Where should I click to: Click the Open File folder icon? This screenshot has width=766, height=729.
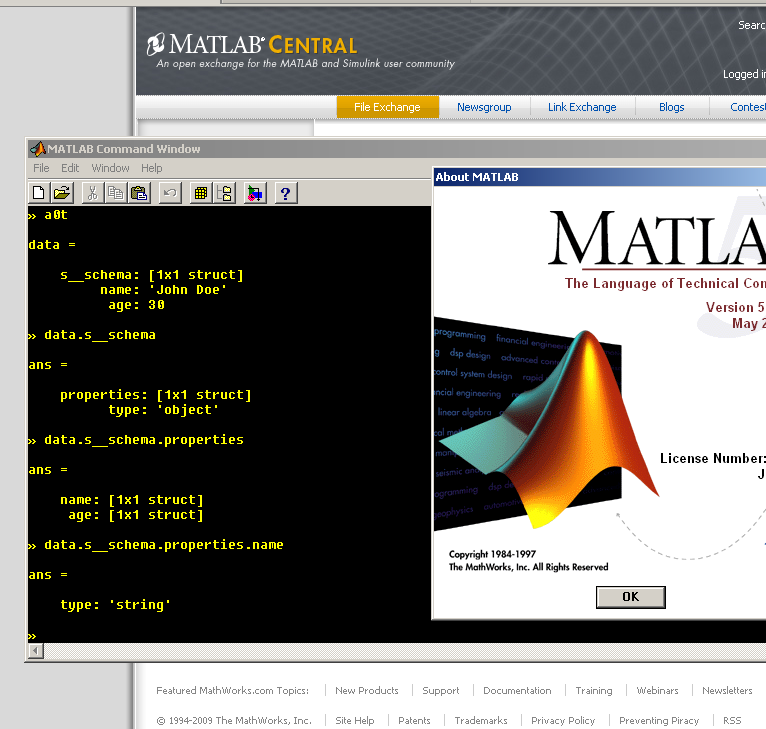(62, 193)
